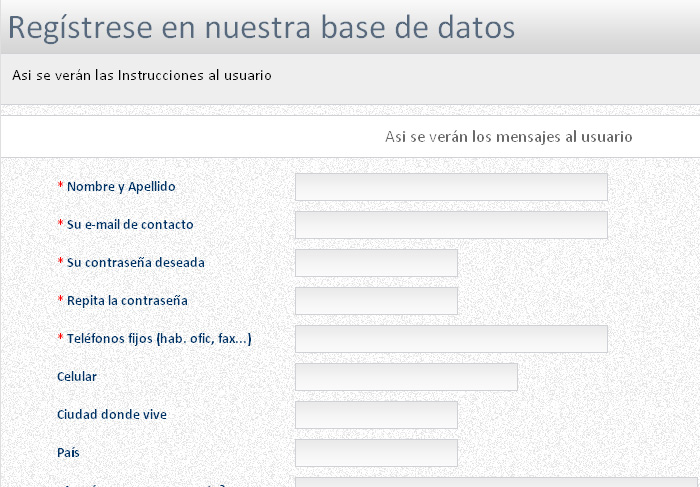This screenshot has height=487, width=700.
Task: Click the 'Ciudad donde vive' label
Action: (x=112, y=415)
